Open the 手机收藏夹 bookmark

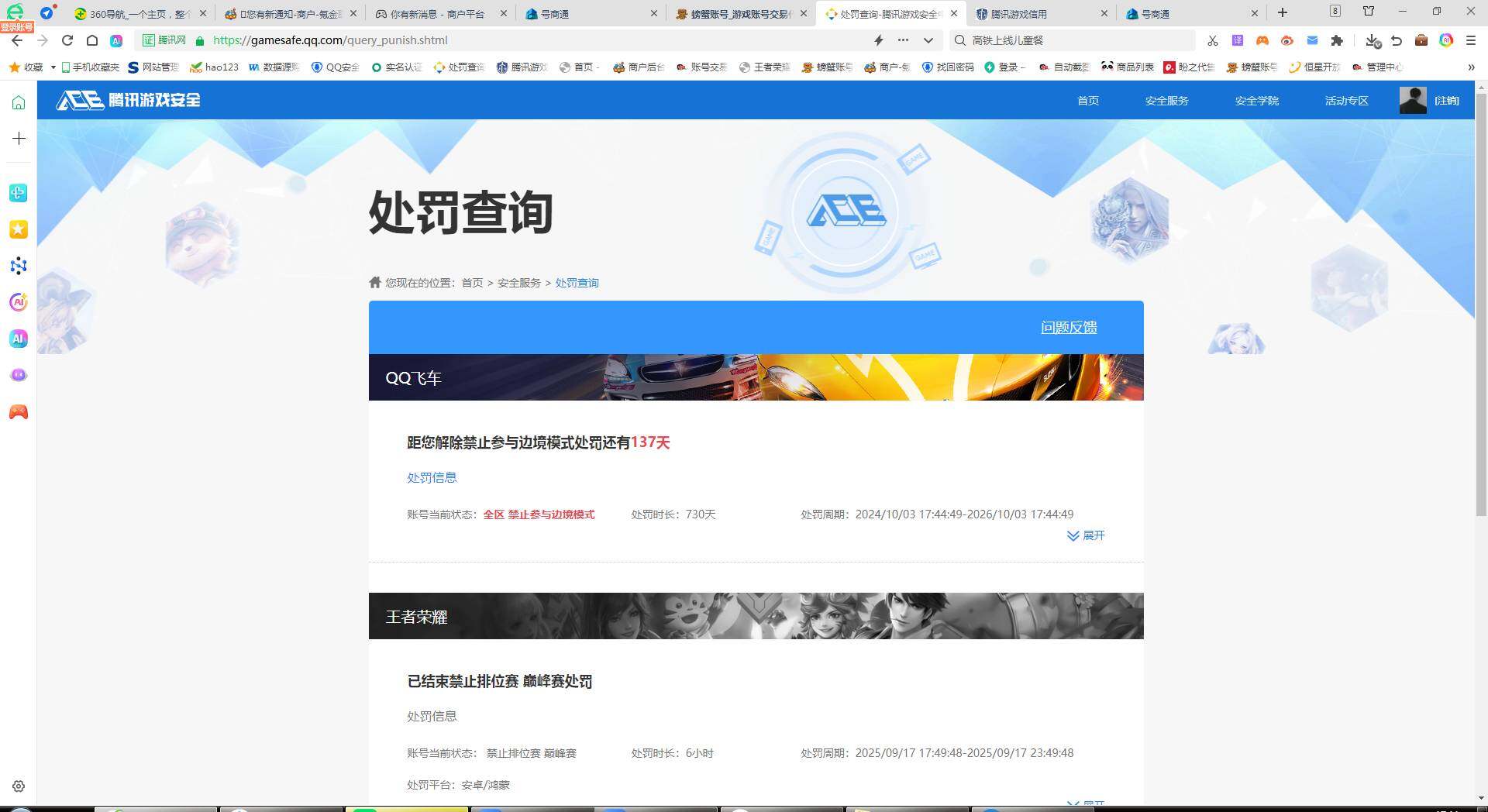click(x=91, y=67)
